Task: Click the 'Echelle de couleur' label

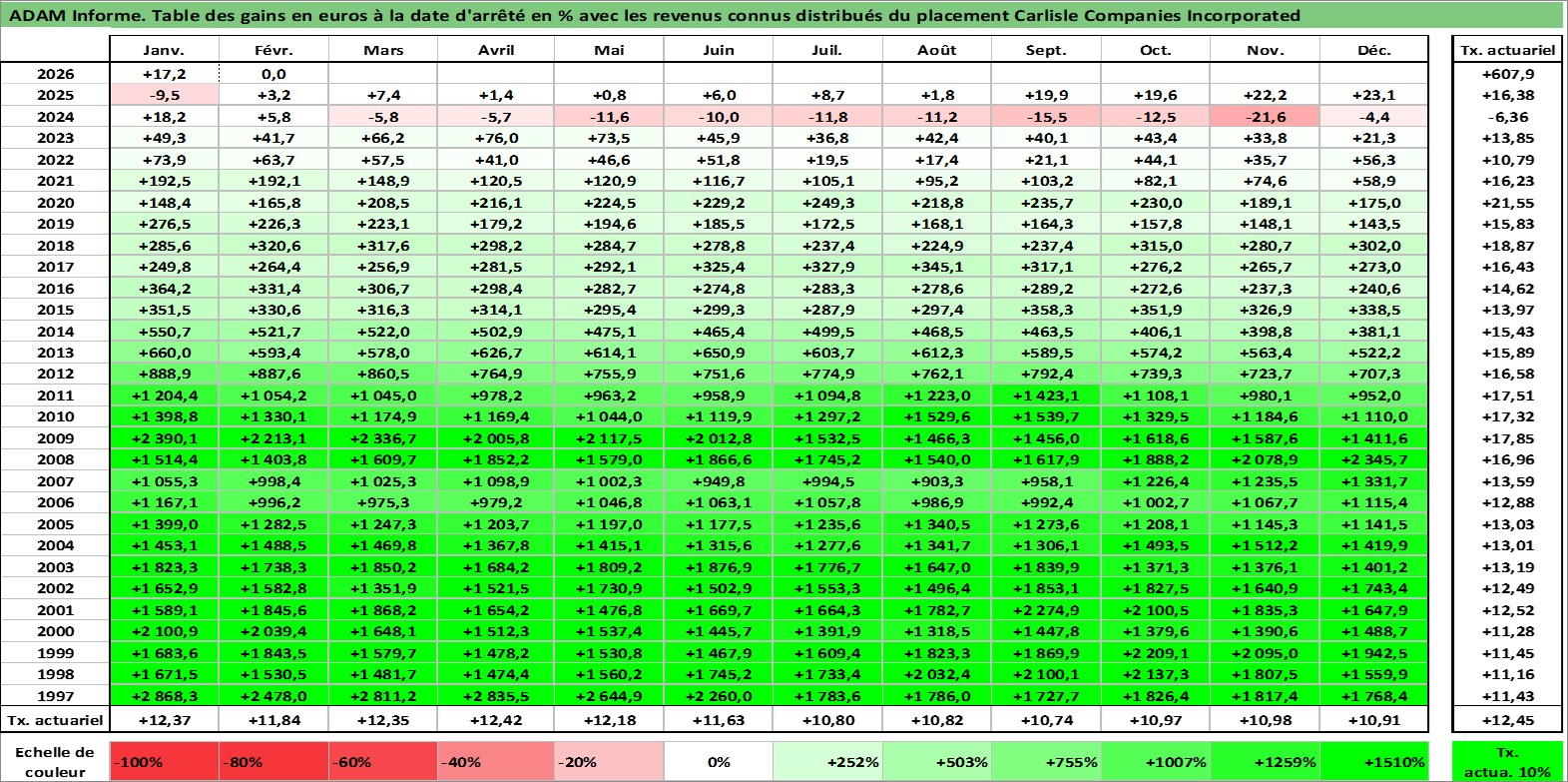Action: [x=55, y=761]
